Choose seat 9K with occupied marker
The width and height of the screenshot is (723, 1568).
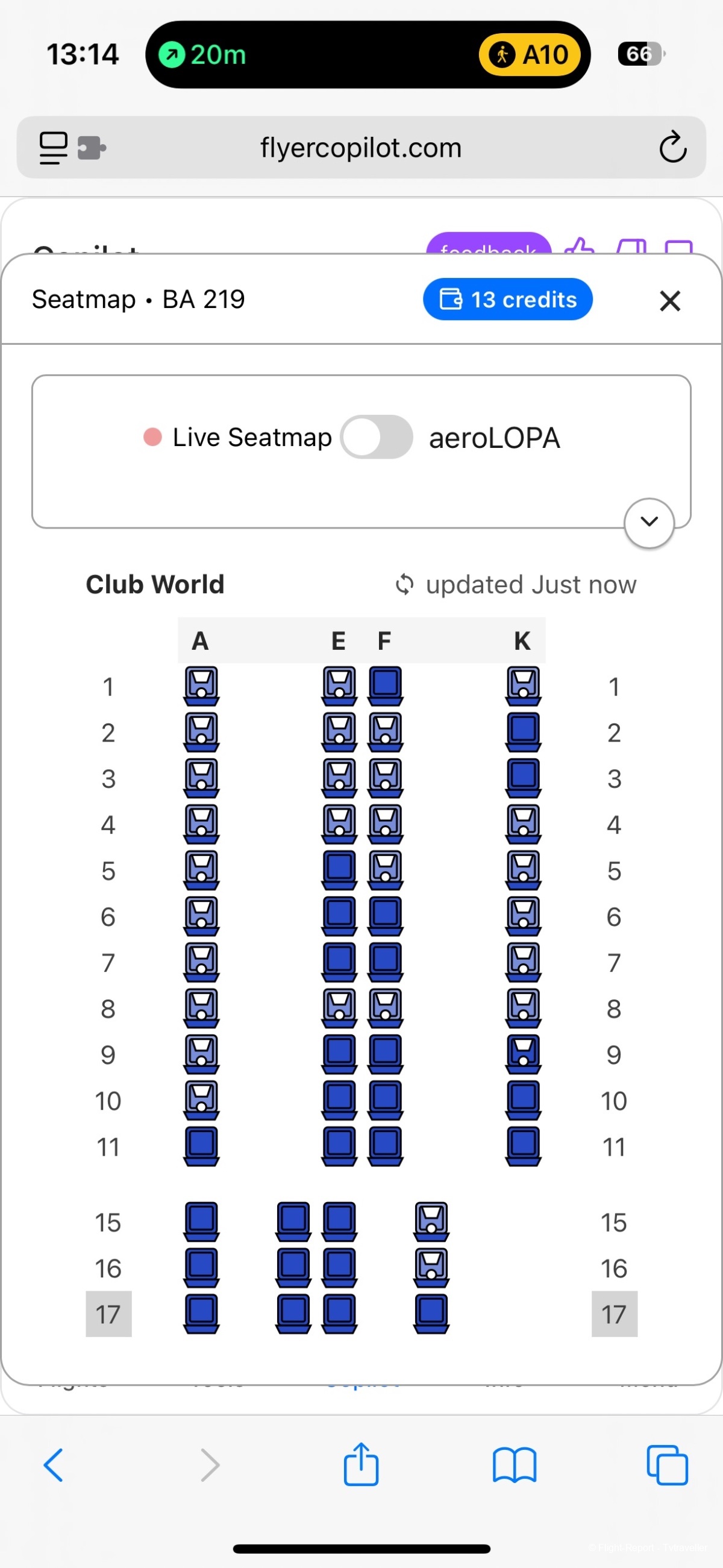523,1054
